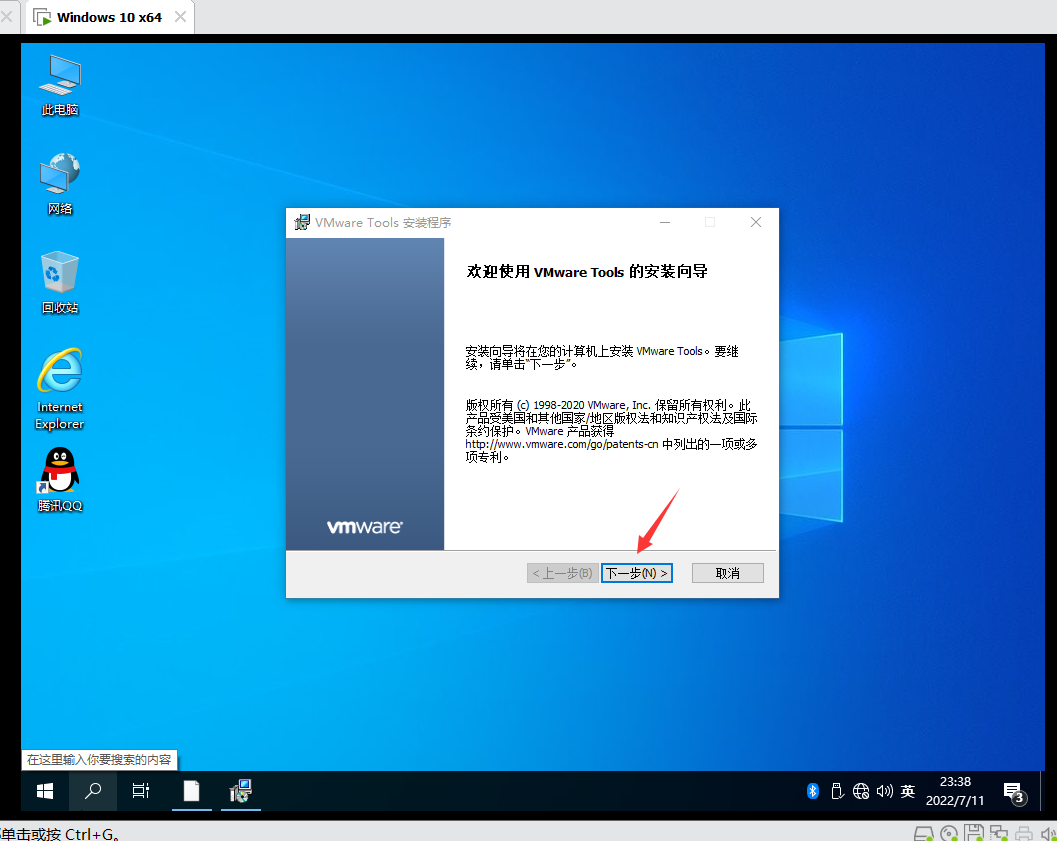Screen dimensions: 1057x841
Task: Select the Internet Explorer desktop icon
Action: coord(60,389)
